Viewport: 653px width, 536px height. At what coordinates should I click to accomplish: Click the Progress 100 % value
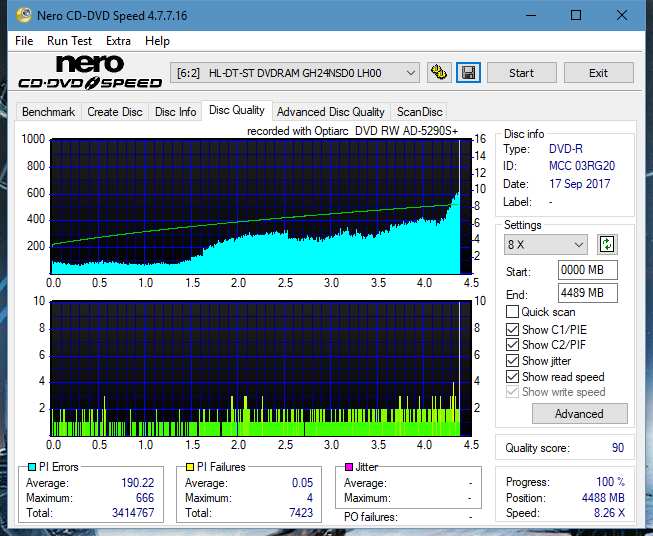[x=610, y=482]
